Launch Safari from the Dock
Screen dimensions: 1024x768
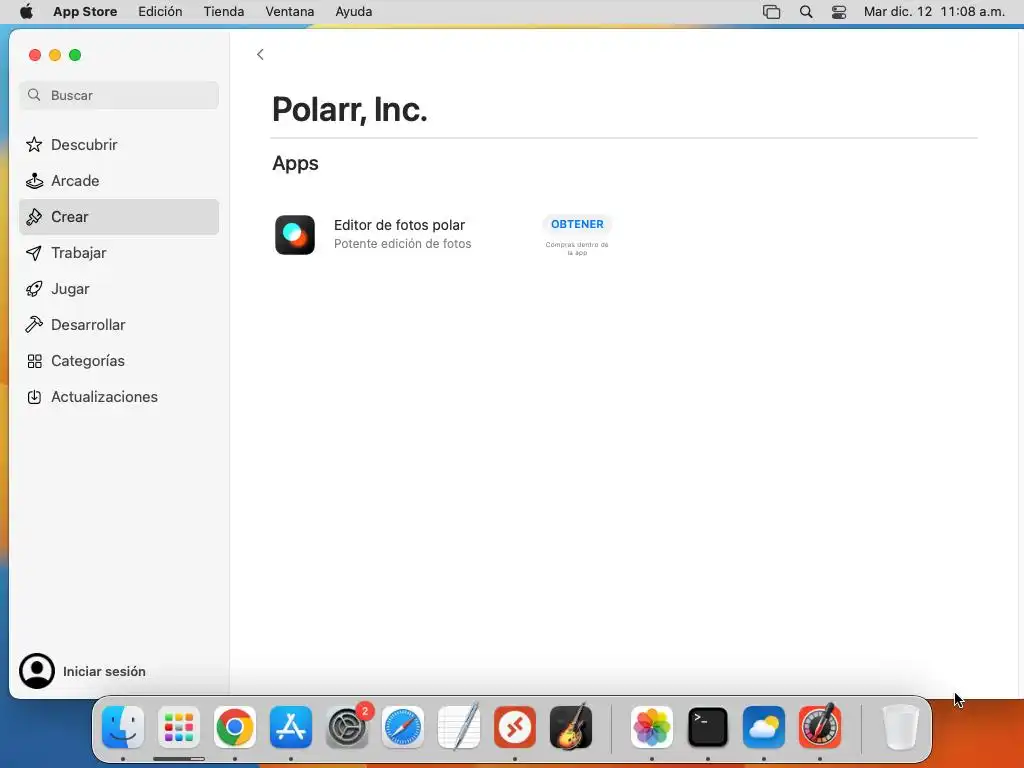(403, 726)
